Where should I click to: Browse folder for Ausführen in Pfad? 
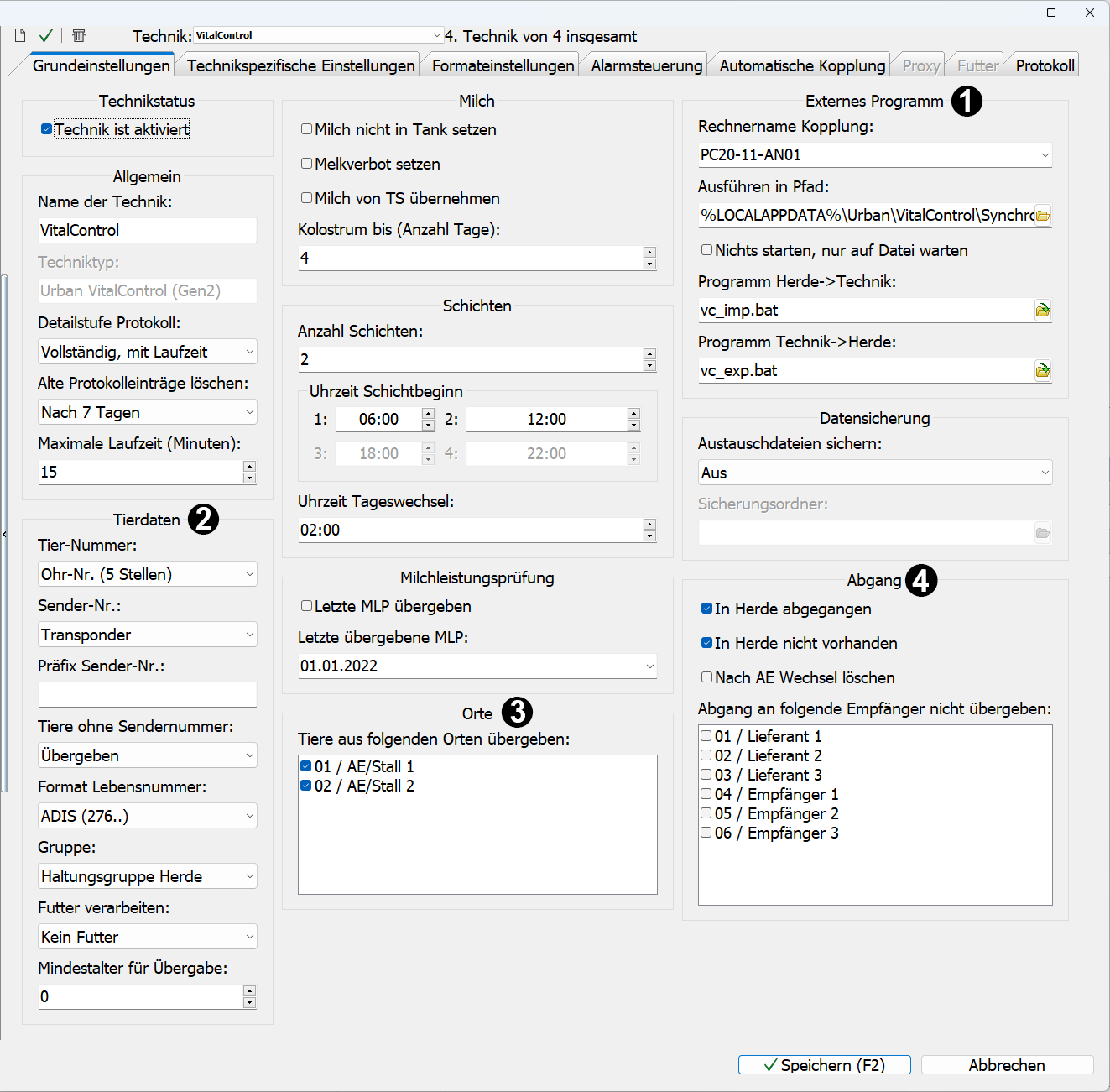(x=1043, y=216)
